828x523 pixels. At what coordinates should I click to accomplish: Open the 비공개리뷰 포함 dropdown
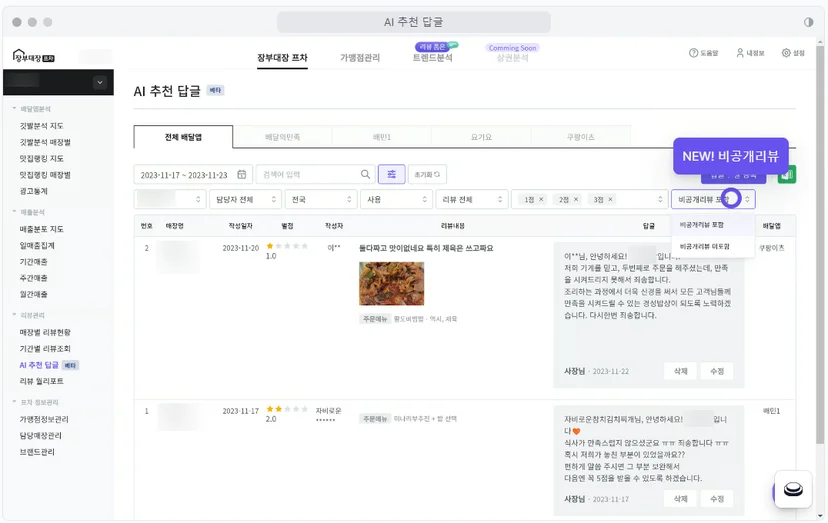713,200
